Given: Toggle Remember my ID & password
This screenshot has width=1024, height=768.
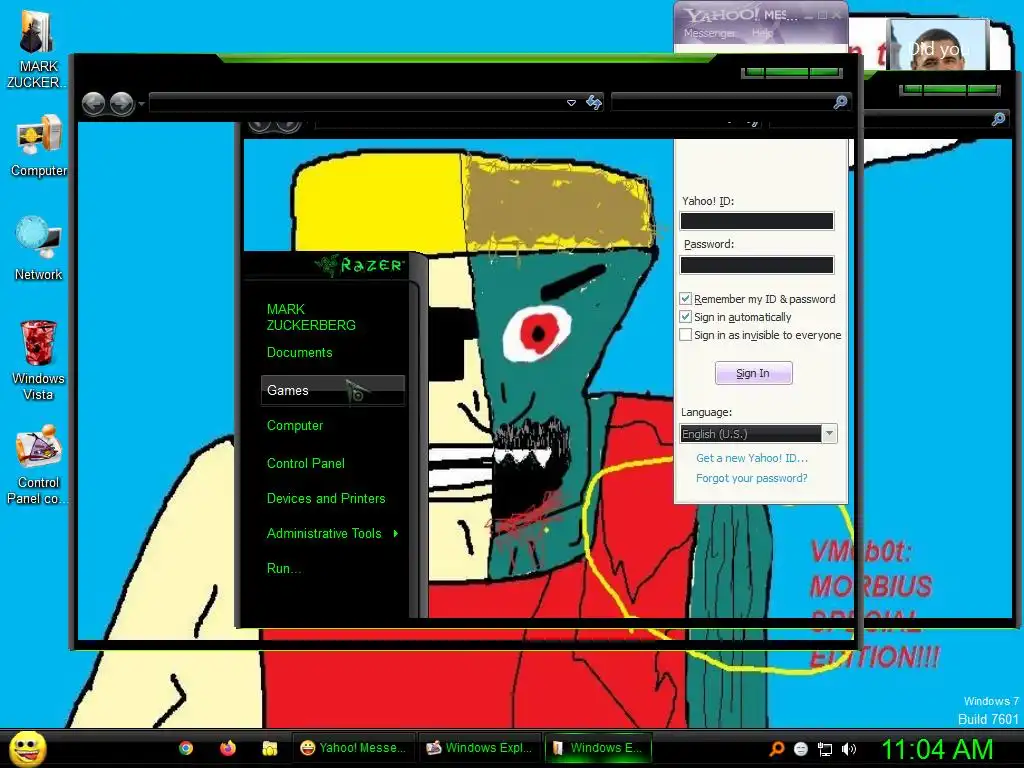Looking at the screenshot, I should tap(685, 298).
